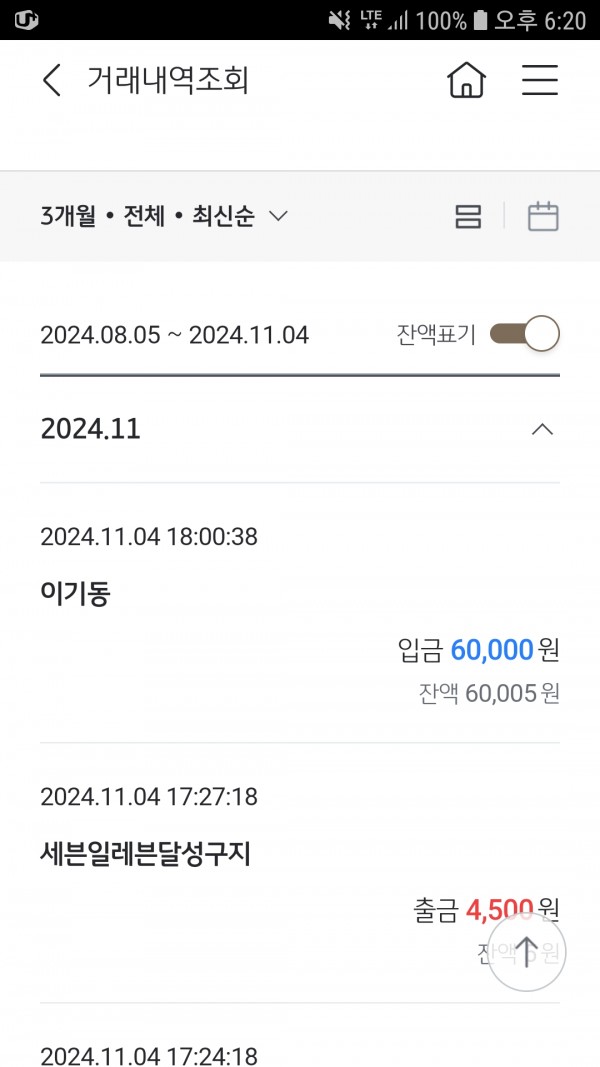Switch to list view icon
This screenshot has height=1067, width=600.
468,216
